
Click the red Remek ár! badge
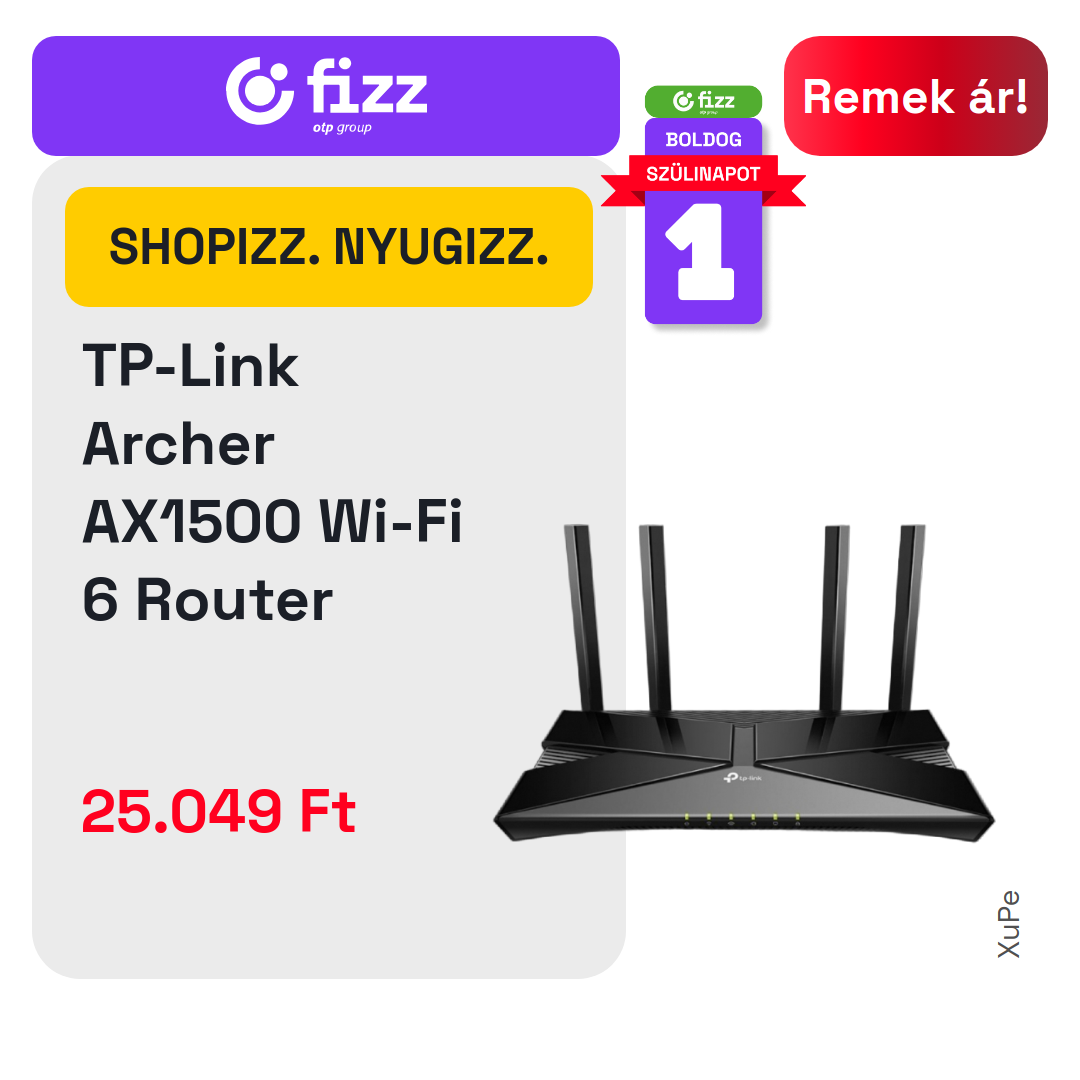click(x=915, y=96)
